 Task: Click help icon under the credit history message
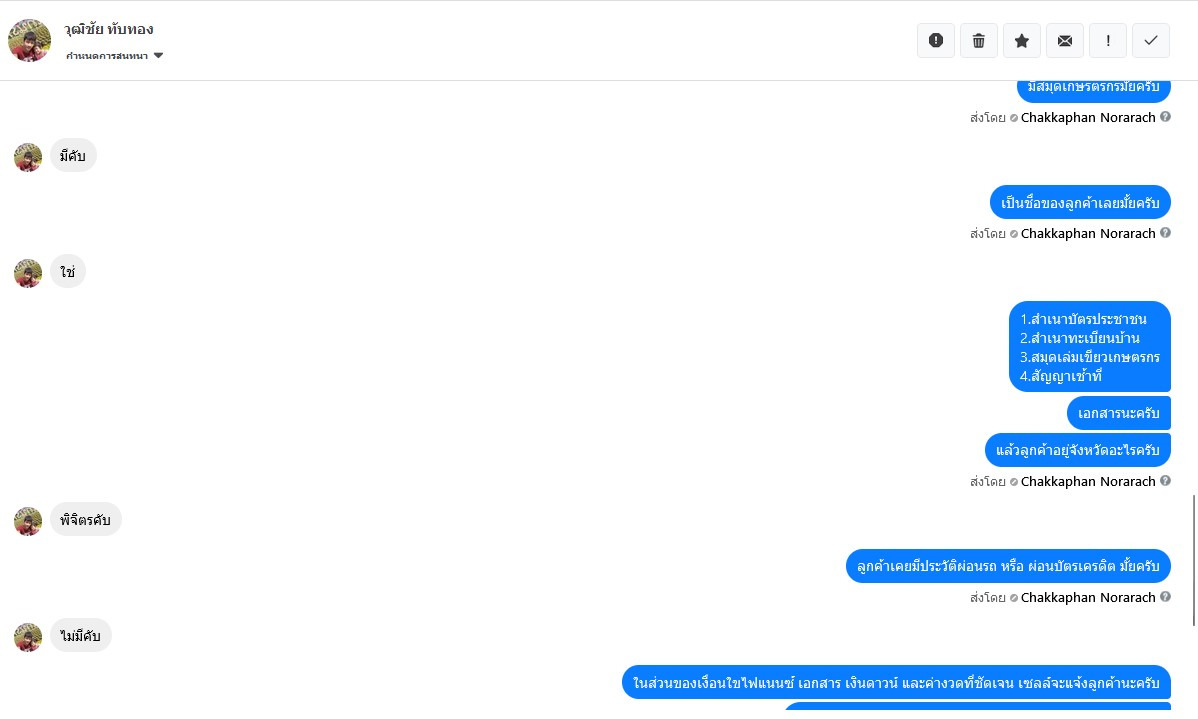1165,597
